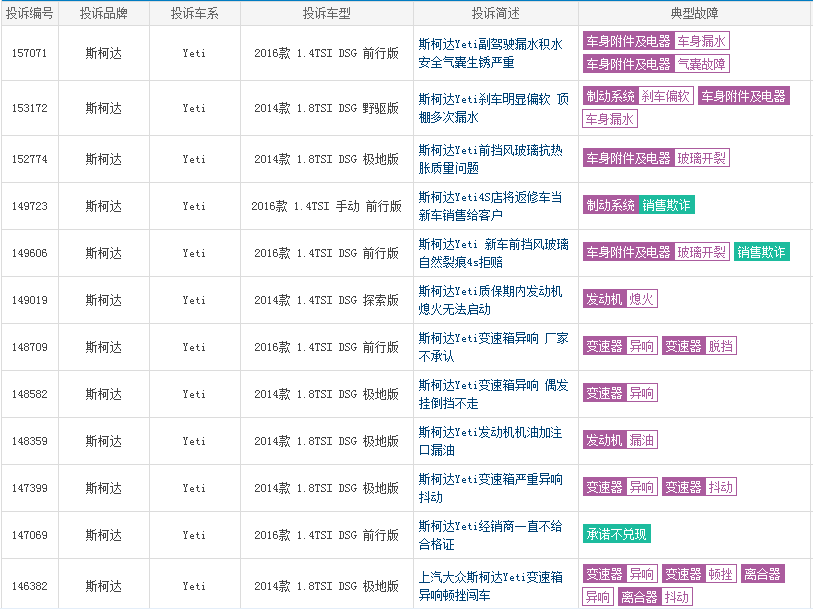Image resolution: width=813 pixels, height=612 pixels.
Task: Click green 销售欺诈 tag in row 149723
Action: (x=666, y=205)
